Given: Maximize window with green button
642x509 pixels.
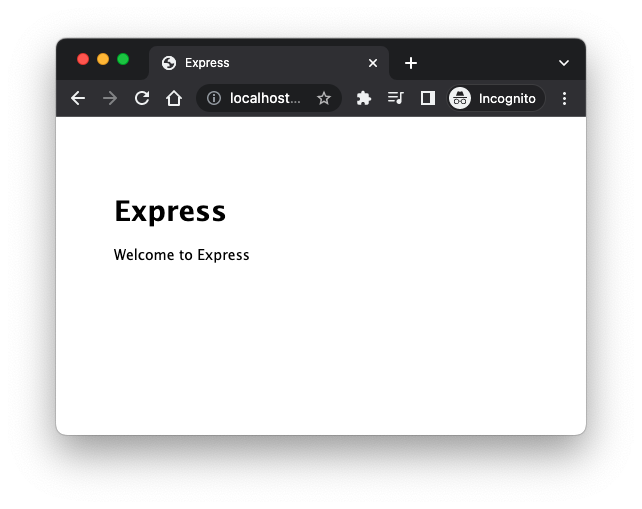Looking at the screenshot, I should (x=123, y=59).
